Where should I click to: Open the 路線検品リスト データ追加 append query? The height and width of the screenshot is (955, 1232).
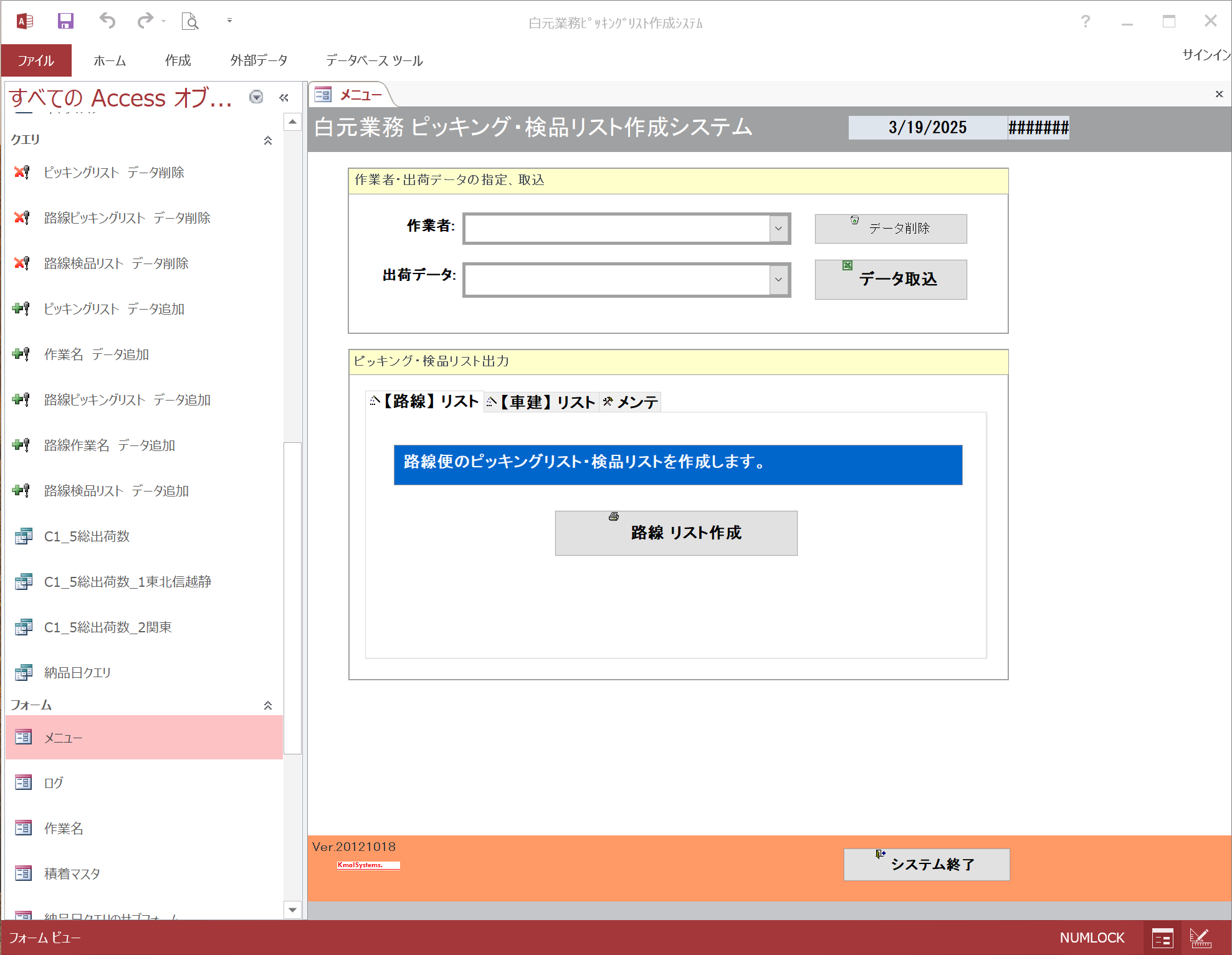pos(116,491)
